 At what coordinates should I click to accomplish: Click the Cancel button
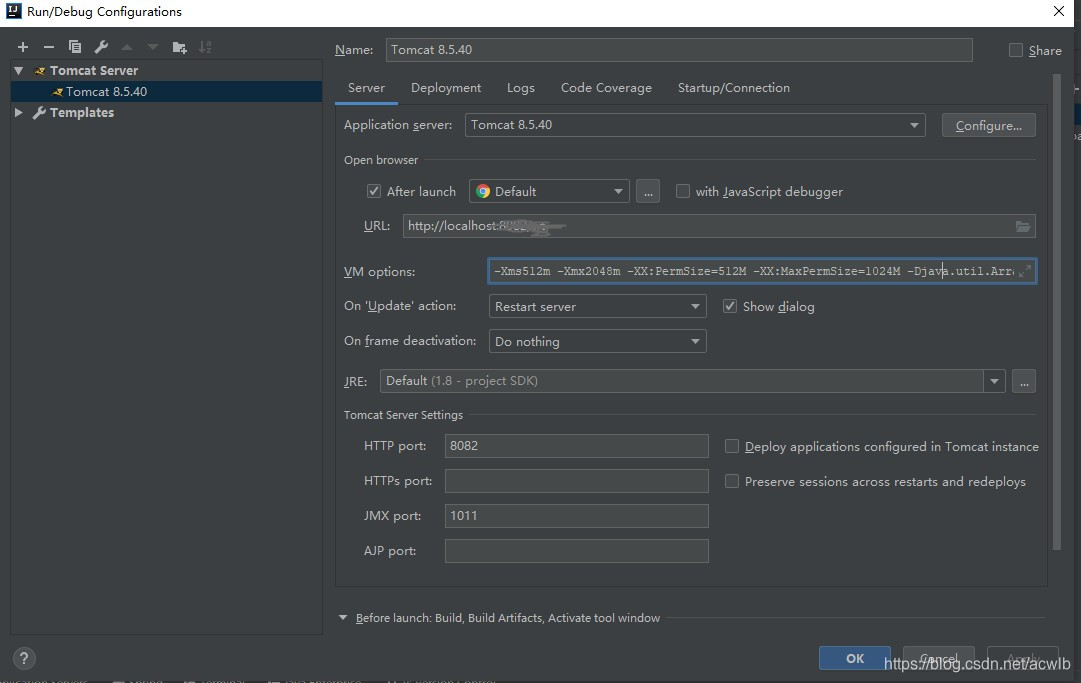click(x=938, y=658)
